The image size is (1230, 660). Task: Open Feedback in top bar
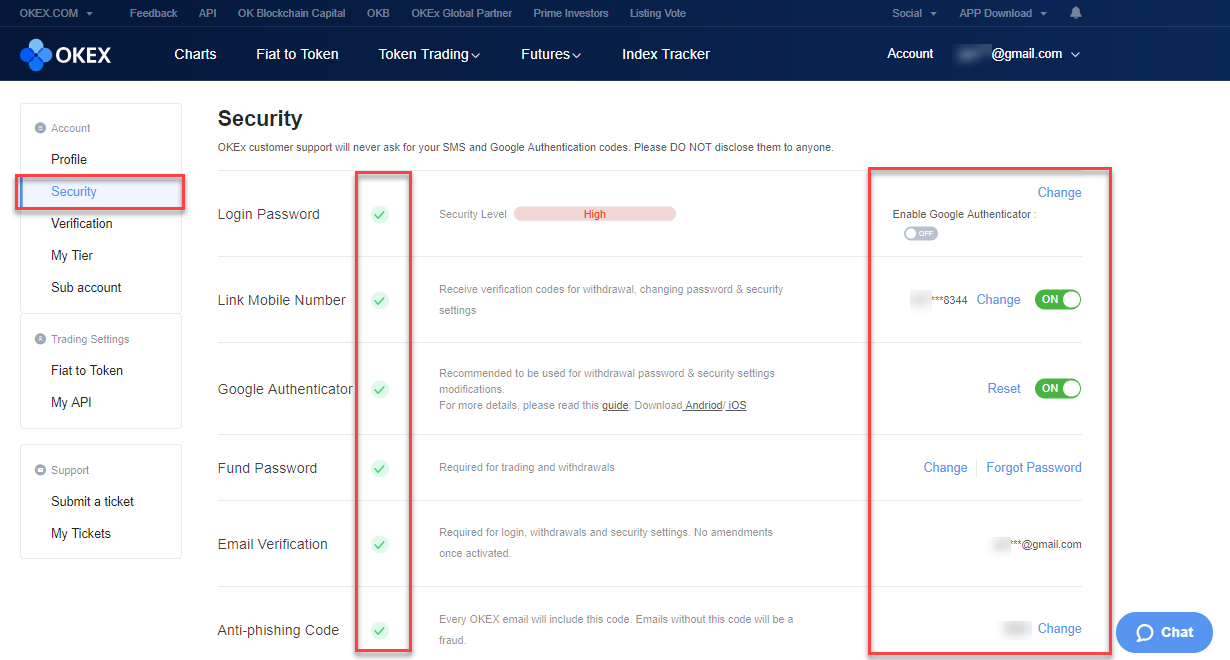(x=153, y=13)
